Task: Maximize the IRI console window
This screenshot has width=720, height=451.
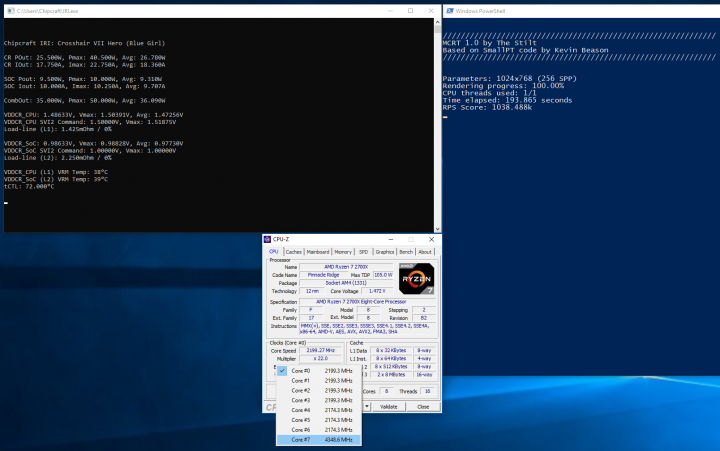Action: click(x=411, y=11)
